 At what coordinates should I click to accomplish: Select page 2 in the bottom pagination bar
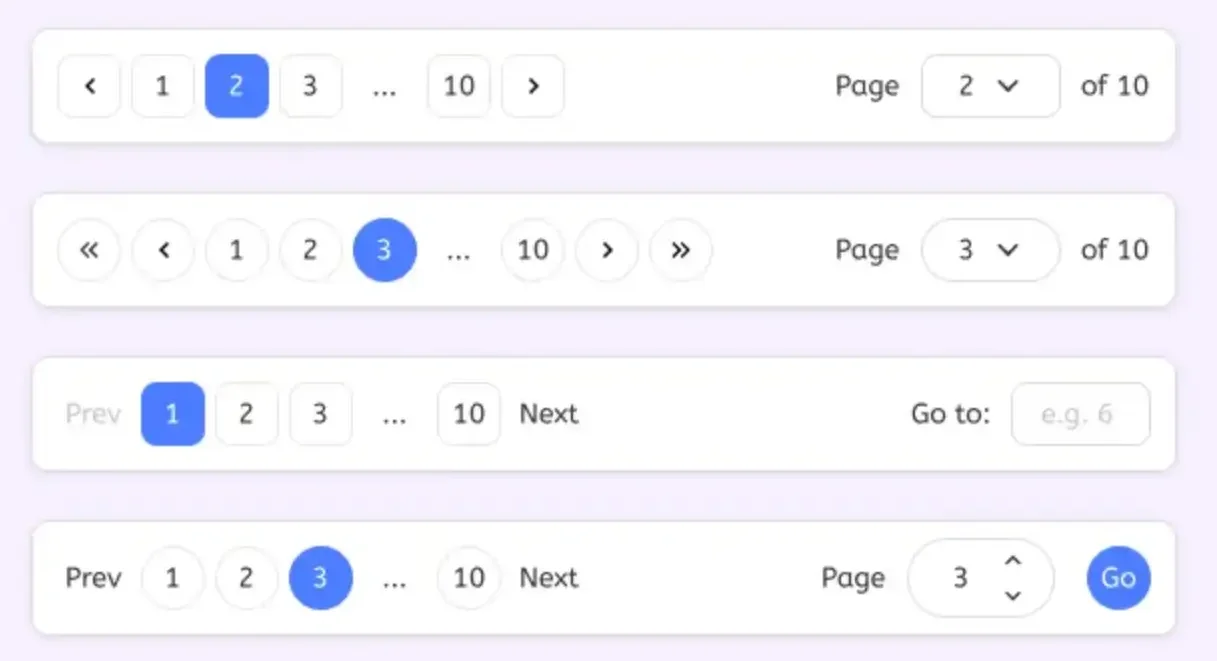[x=247, y=578]
